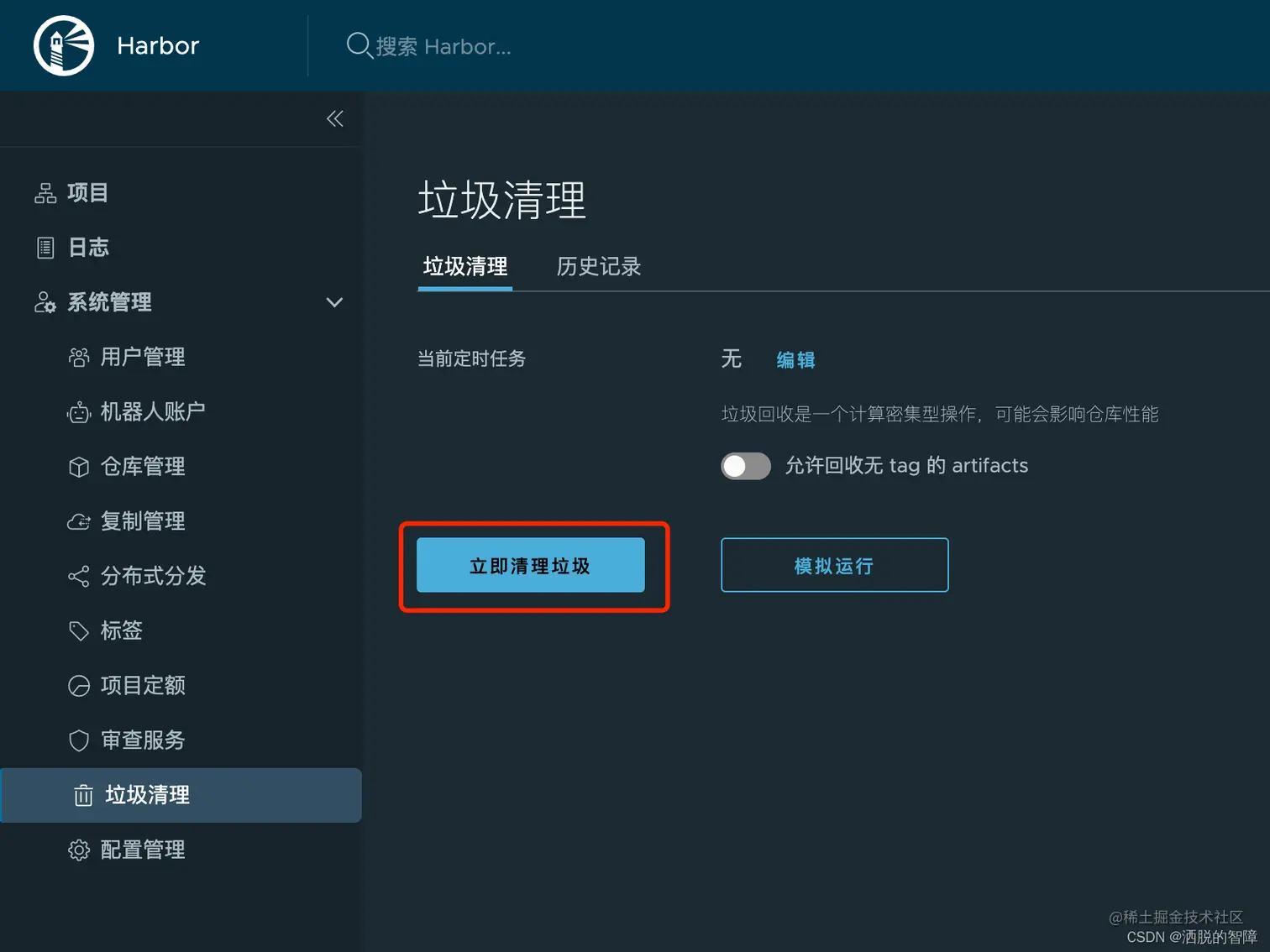Collapse the sidebar with the double-arrow control
Viewport: 1270px width, 952px height.
pyautogui.click(x=334, y=118)
